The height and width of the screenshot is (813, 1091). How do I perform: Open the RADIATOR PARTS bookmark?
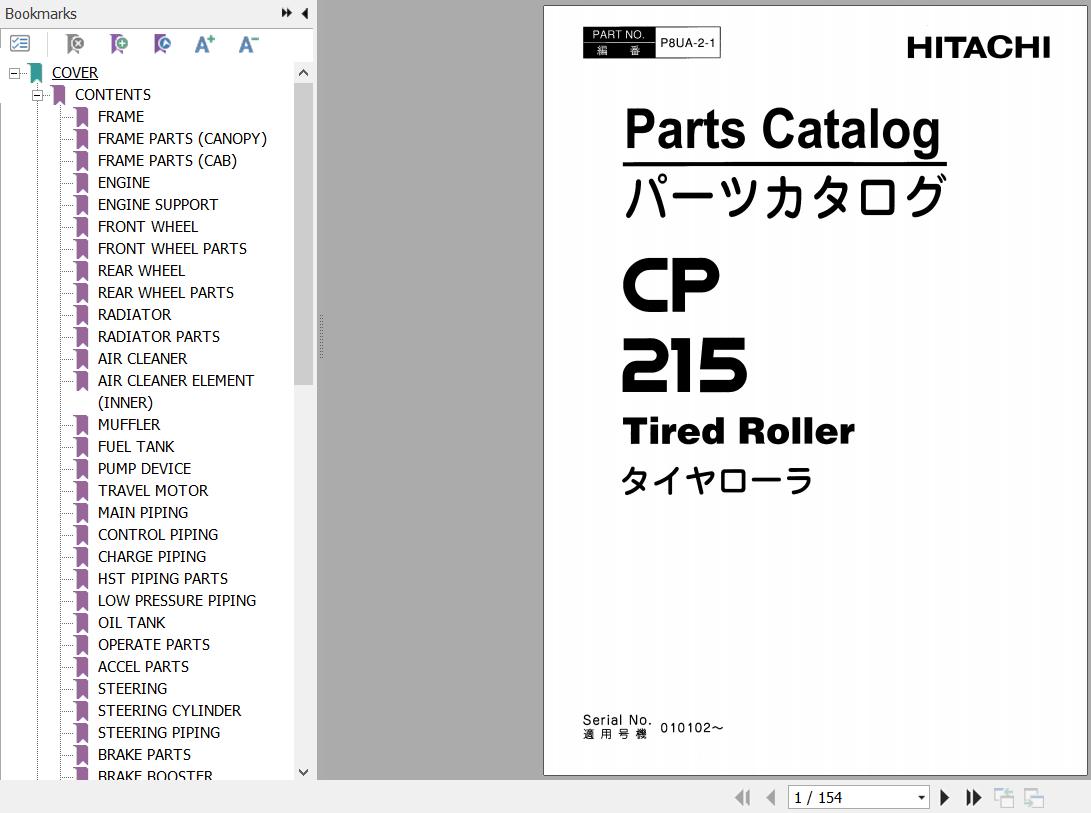[x=158, y=337]
